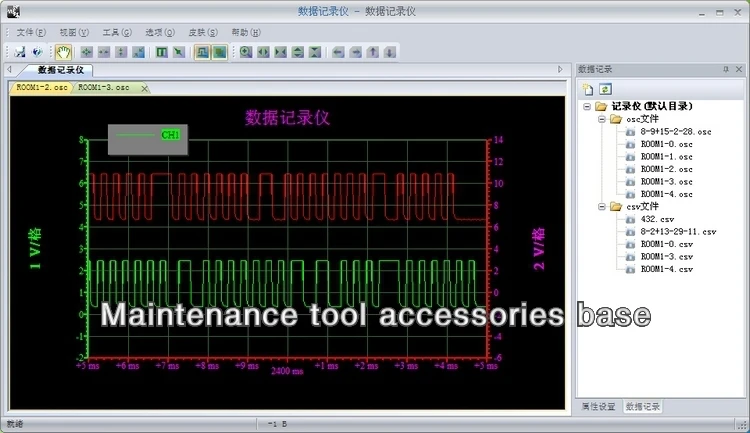Select the 记录仪 (默认目录) folder

pyautogui.click(x=651, y=106)
